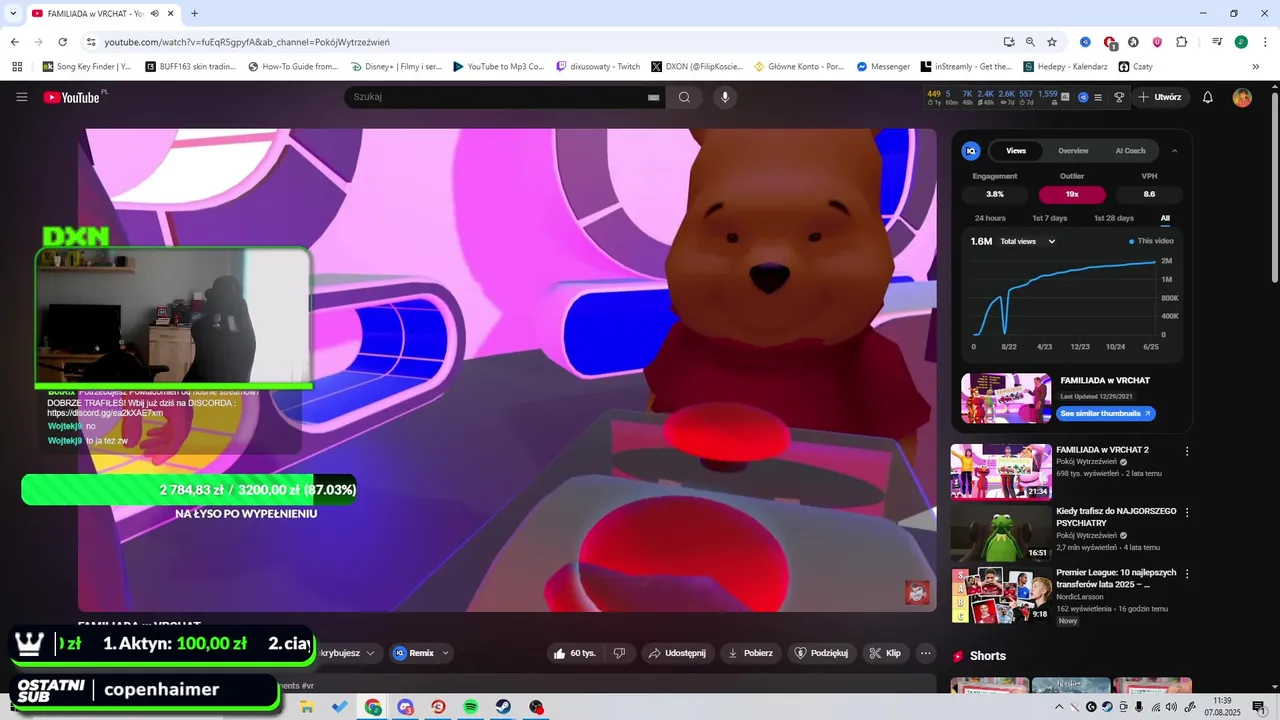Open view site information icon
Image resolution: width=1280 pixels, height=720 pixels.
[91, 42]
